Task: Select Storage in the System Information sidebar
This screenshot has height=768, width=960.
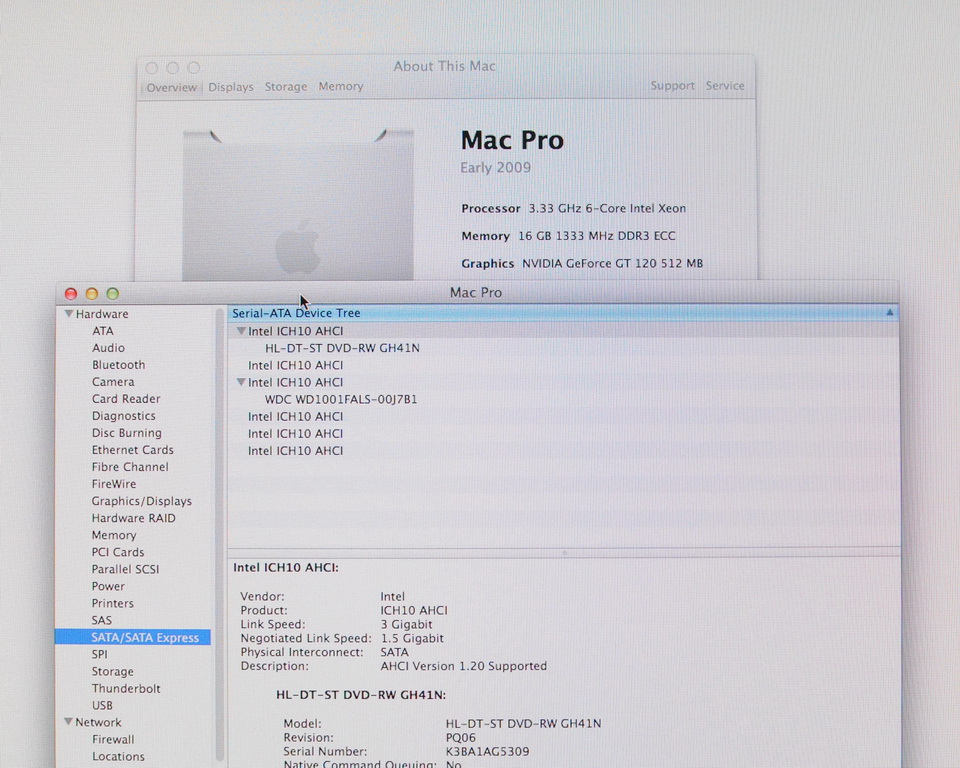Action: (113, 671)
